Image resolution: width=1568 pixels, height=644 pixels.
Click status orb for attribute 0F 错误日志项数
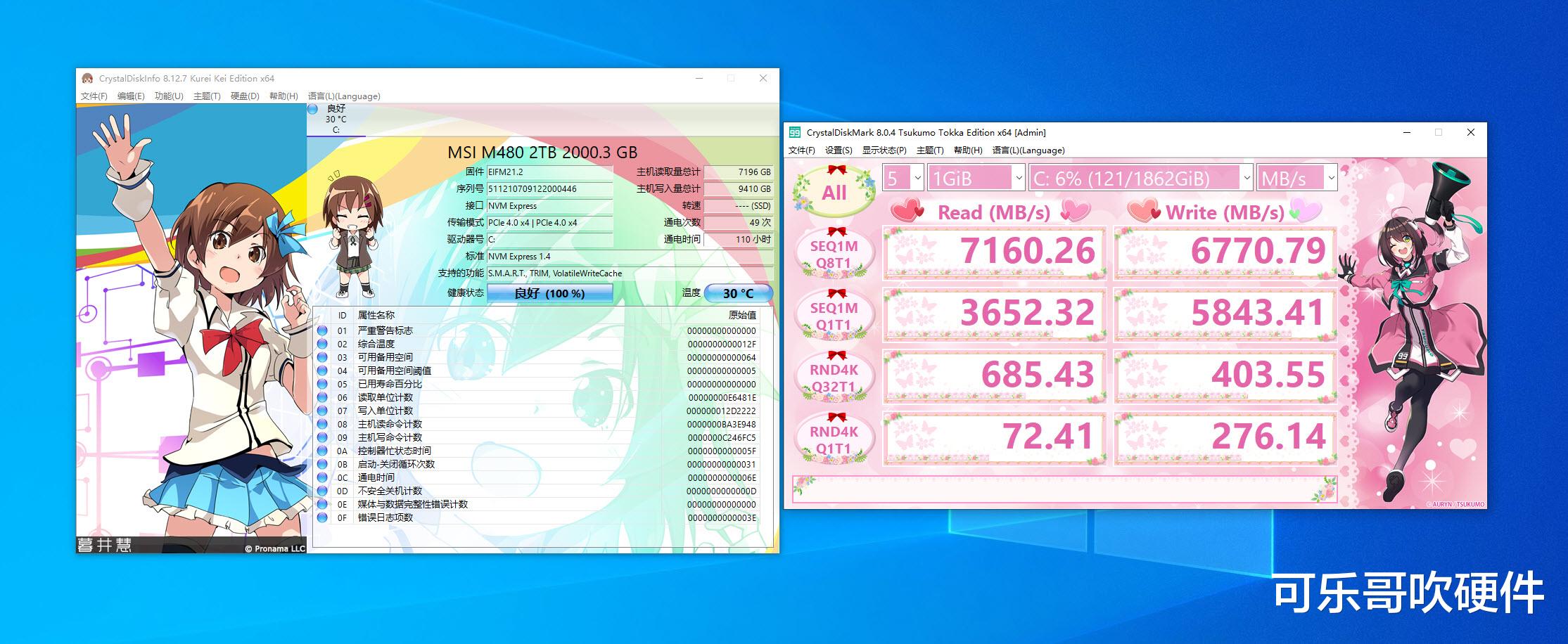point(322,517)
